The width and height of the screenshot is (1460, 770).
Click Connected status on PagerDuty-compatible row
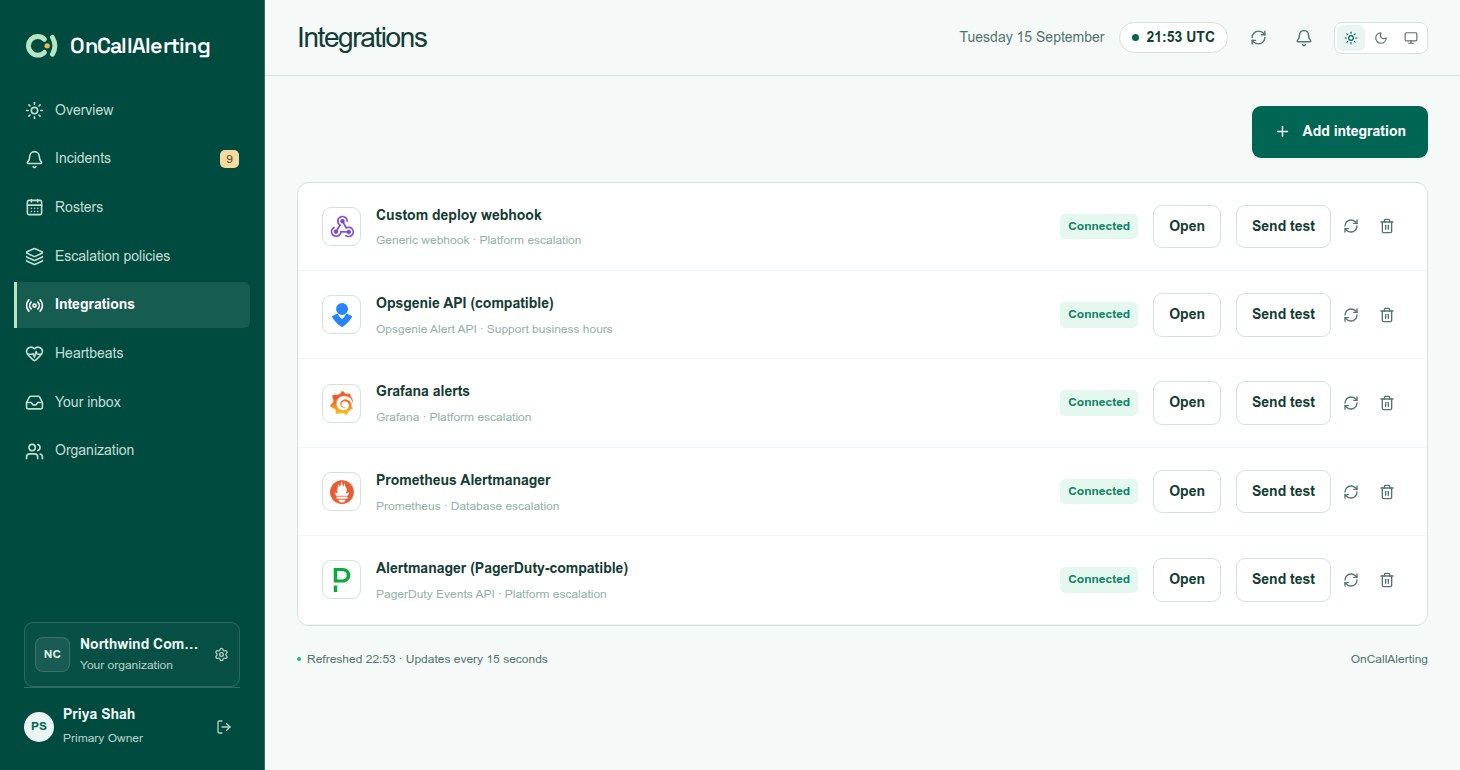[1099, 579]
